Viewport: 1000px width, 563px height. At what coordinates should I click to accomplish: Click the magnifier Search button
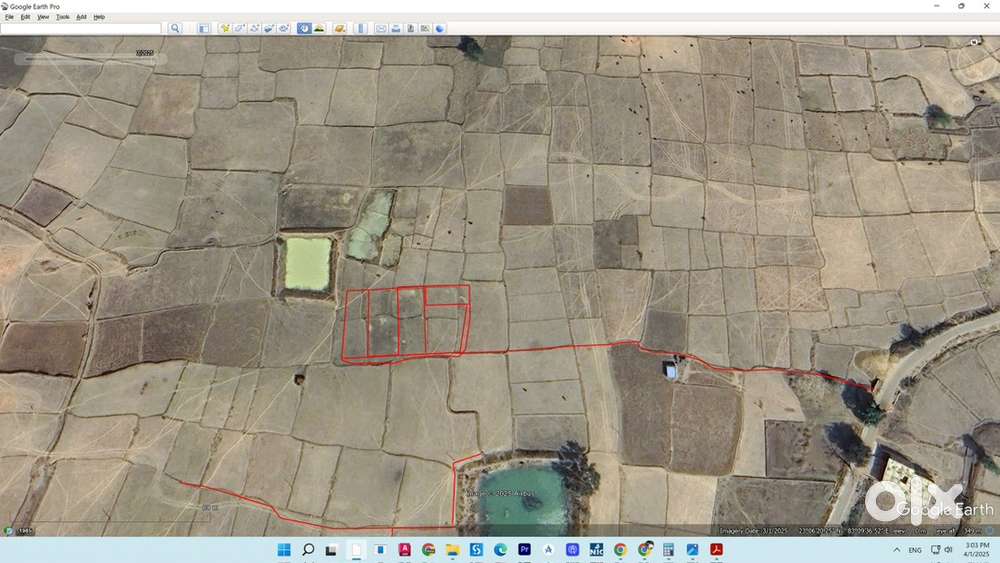[x=175, y=29]
